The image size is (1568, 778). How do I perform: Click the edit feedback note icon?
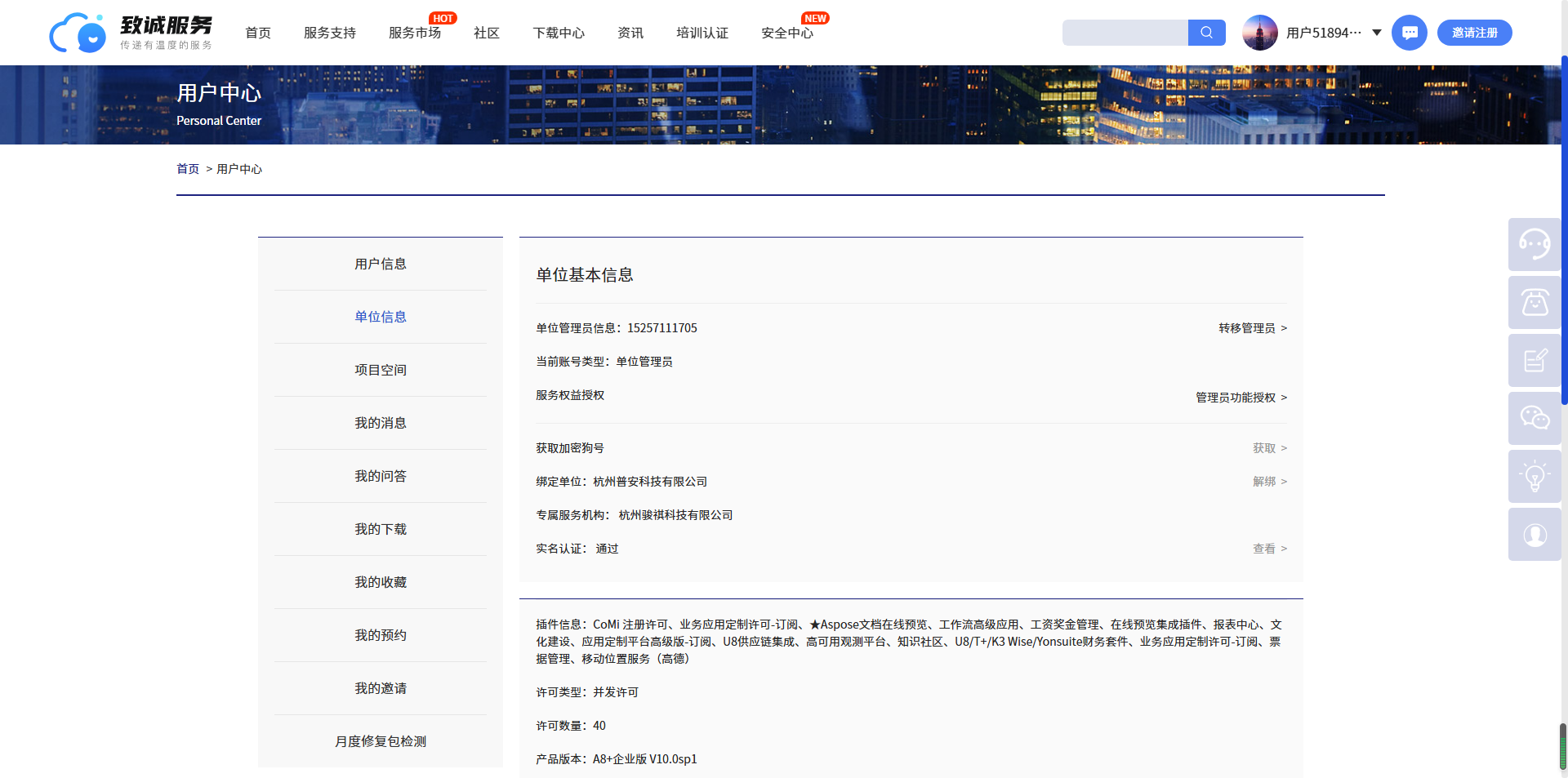coord(1535,360)
